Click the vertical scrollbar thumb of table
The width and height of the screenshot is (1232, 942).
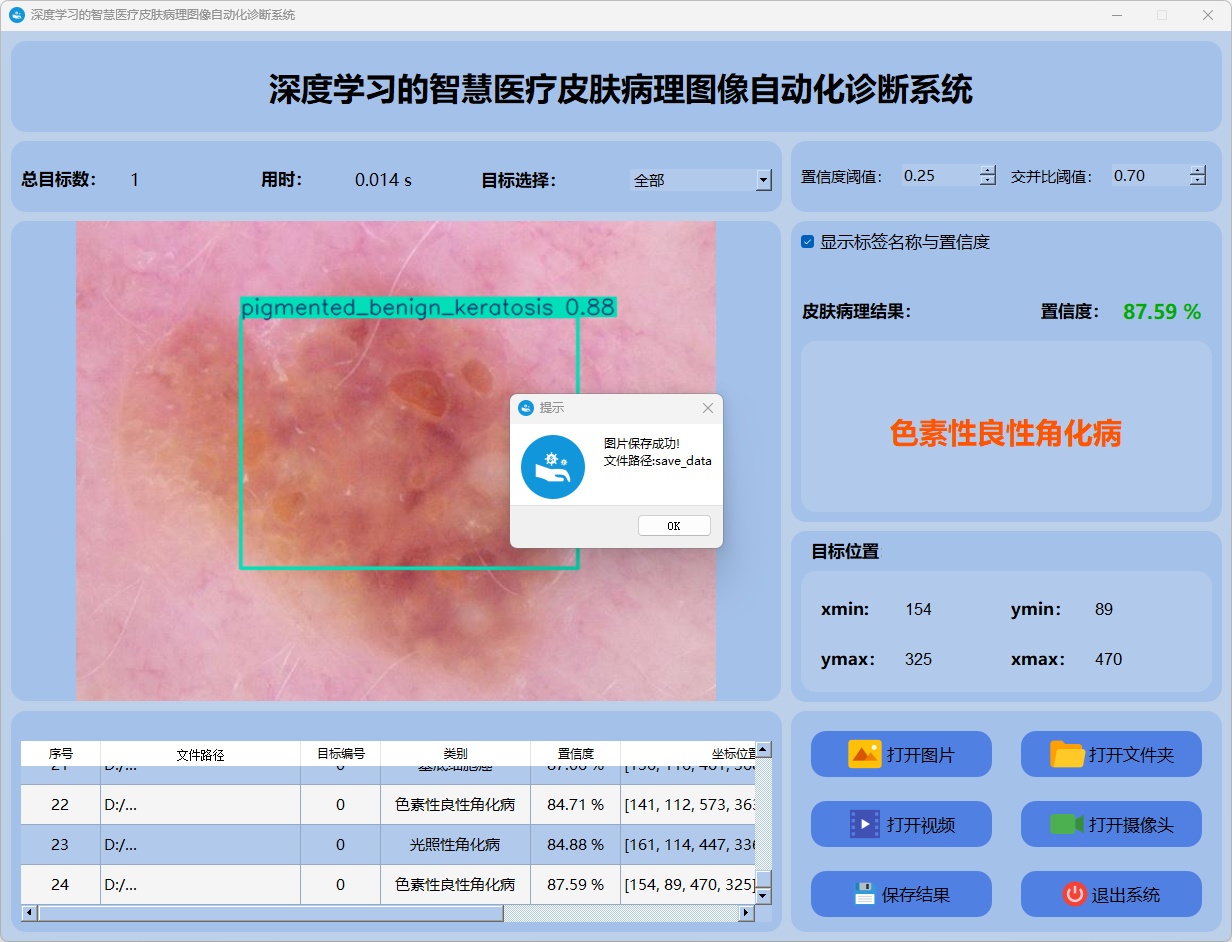pos(764,880)
